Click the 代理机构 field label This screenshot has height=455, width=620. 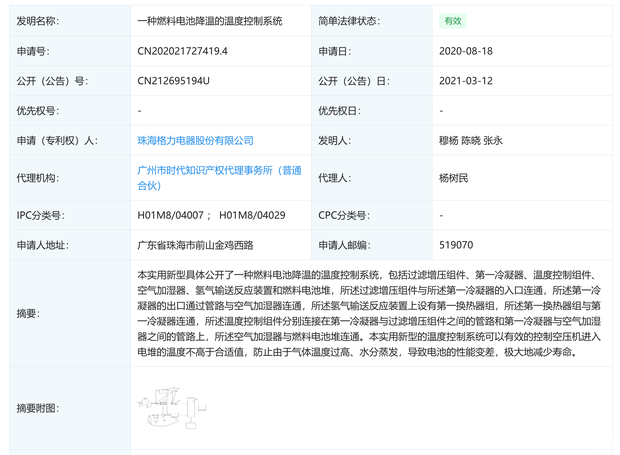pos(38,178)
